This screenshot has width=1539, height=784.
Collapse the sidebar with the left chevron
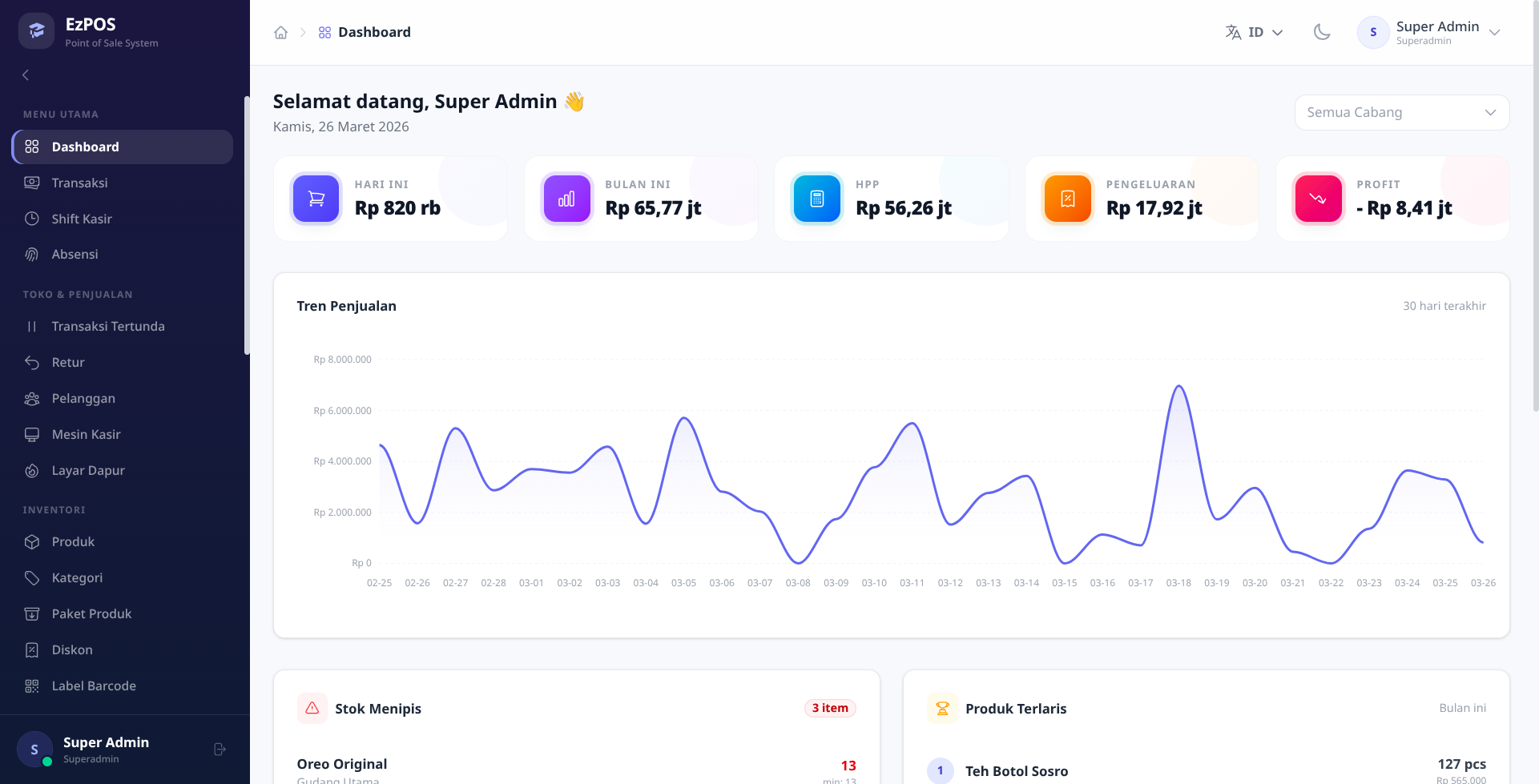pos(26,75)
